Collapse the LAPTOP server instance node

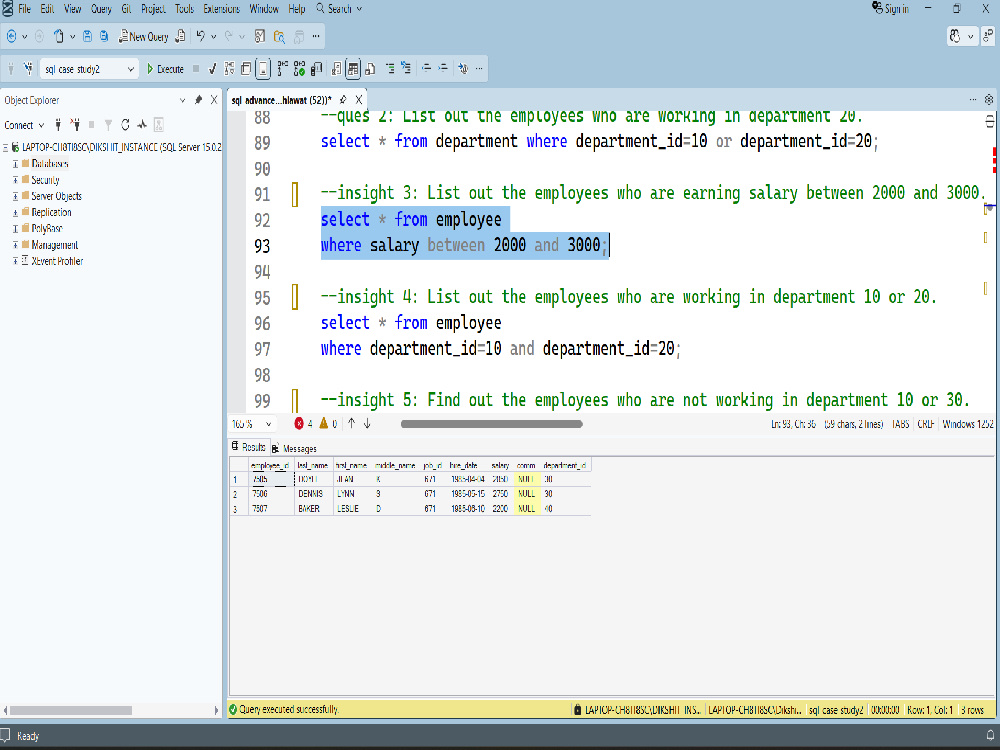[x=5, y=147]
